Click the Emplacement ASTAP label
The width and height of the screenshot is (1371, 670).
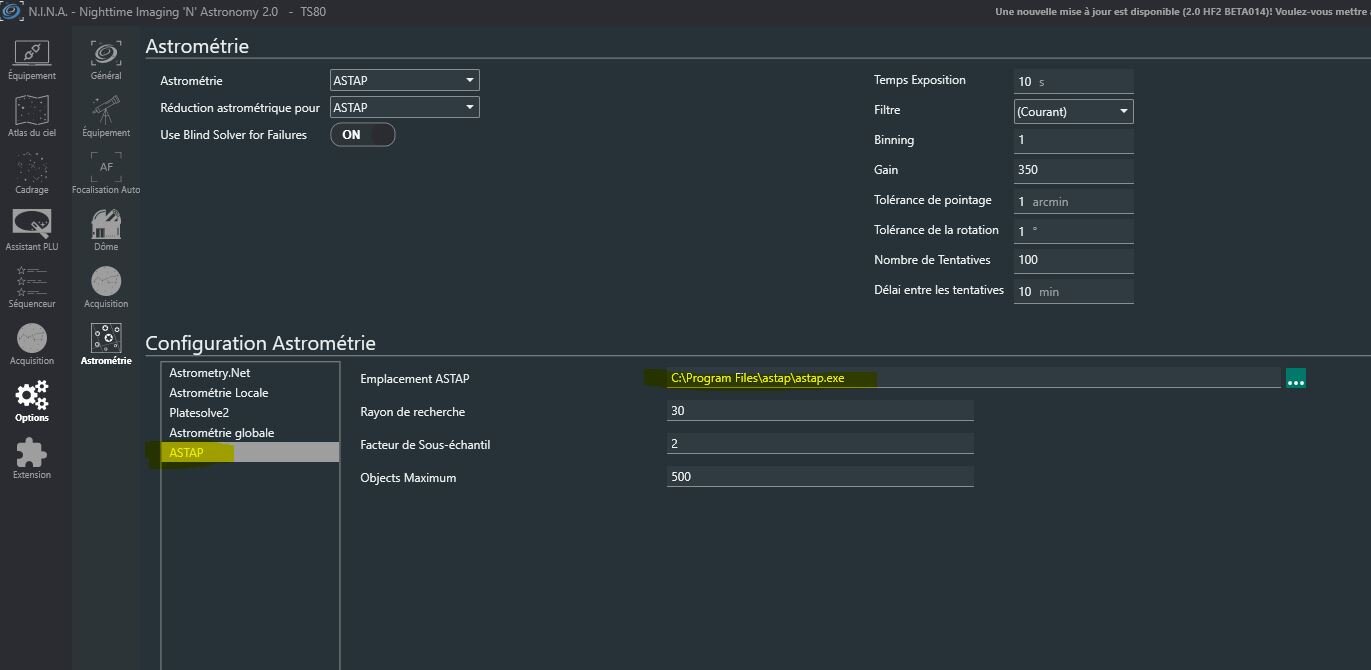pos(414,379)
